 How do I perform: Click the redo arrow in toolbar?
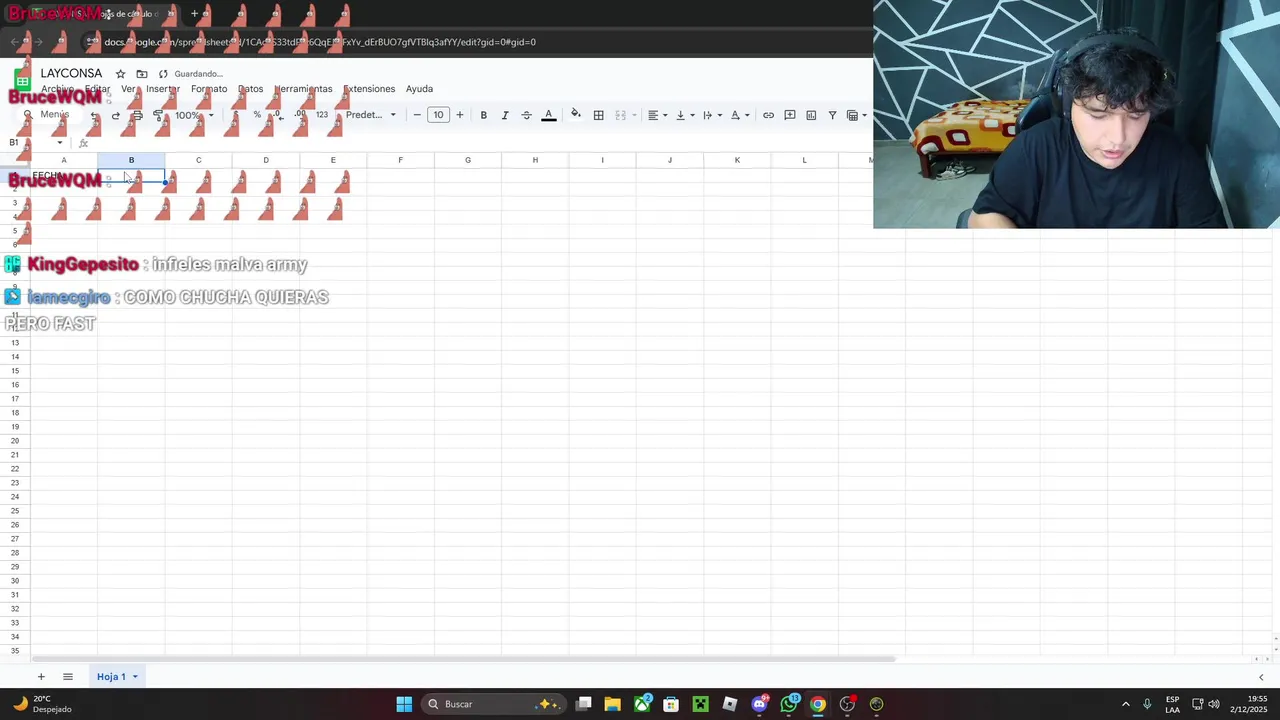116,115
